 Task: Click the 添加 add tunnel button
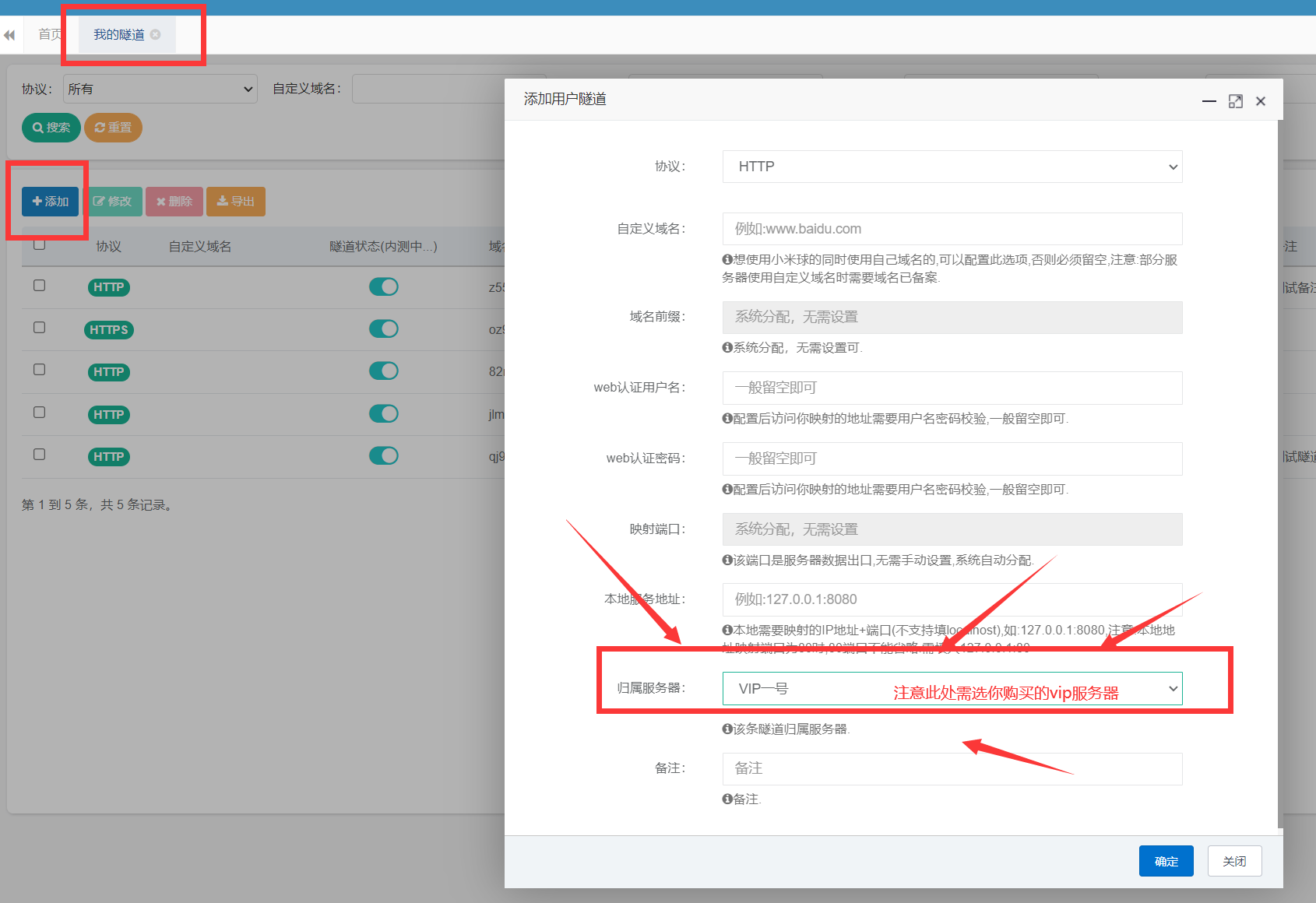tap(50, 202)
